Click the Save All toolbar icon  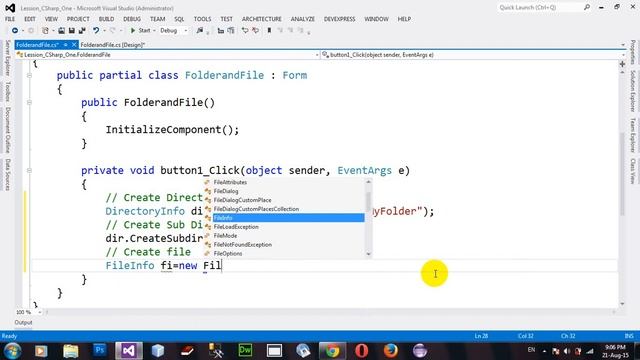82,31
